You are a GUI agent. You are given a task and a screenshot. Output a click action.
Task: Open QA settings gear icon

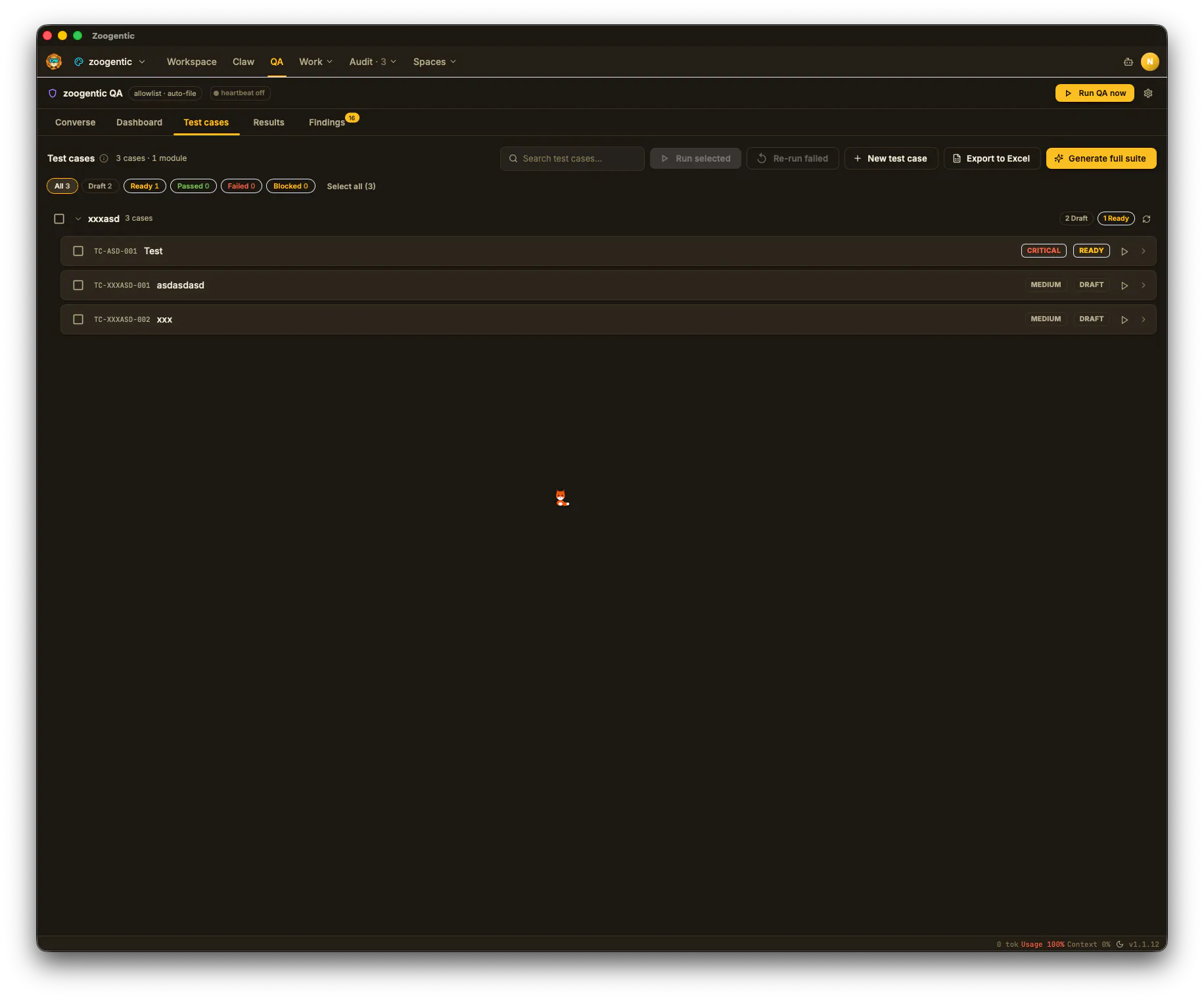tap(1148, 93)
